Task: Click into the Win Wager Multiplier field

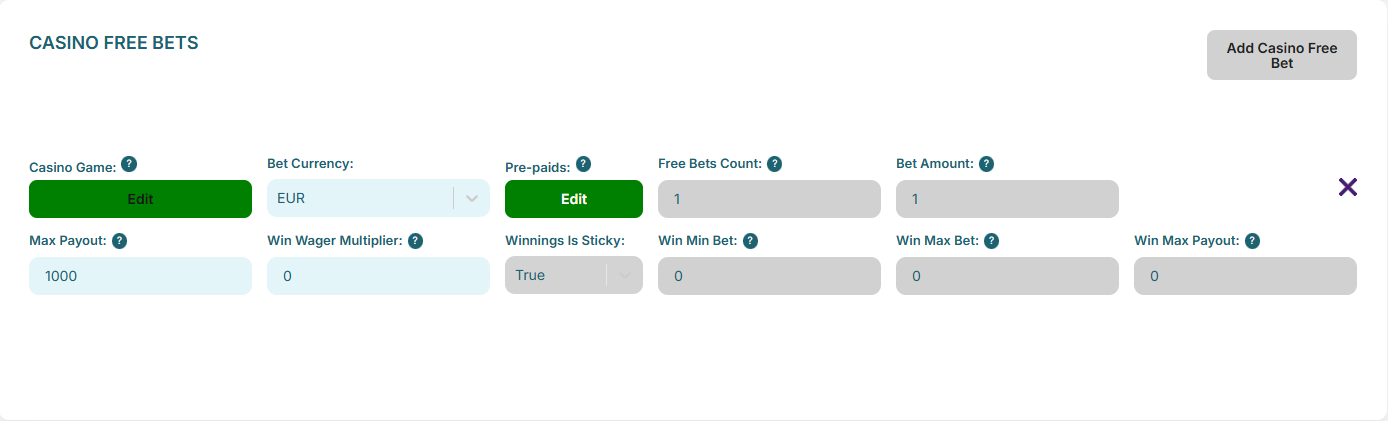Action: pos(378,276)
